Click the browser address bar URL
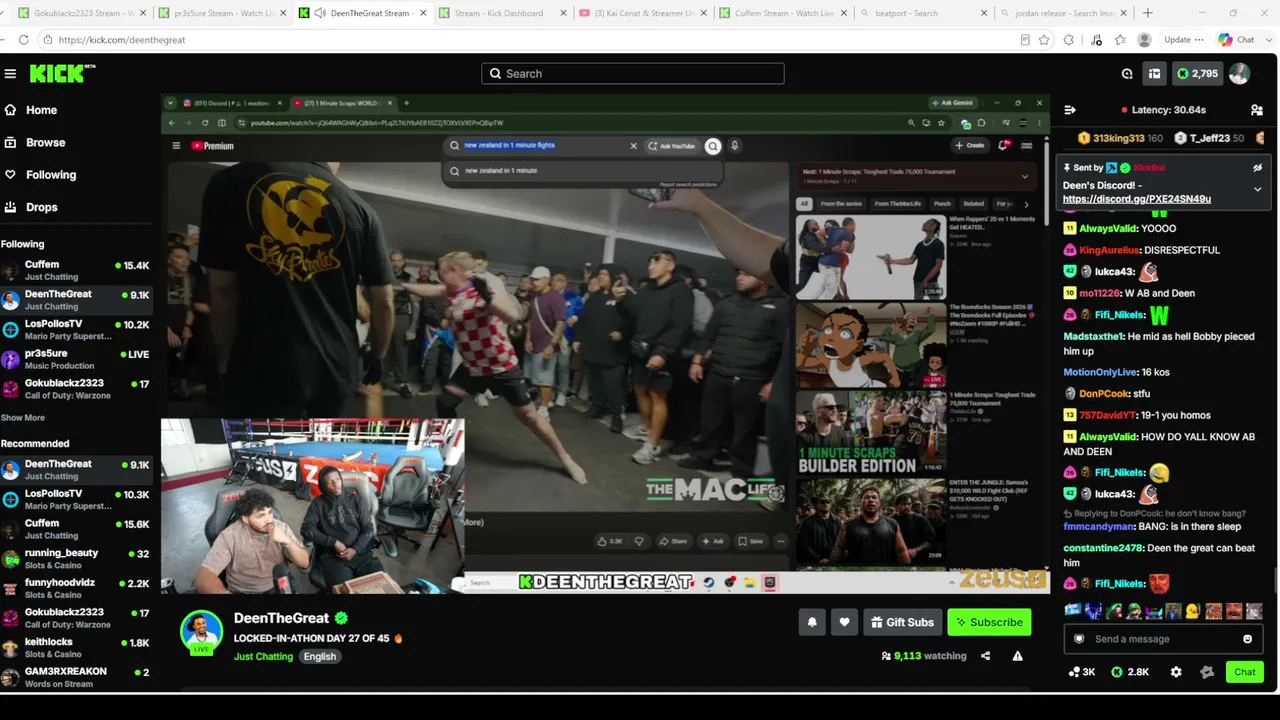Screen dimensions: 1280x720 pos(122,40)
